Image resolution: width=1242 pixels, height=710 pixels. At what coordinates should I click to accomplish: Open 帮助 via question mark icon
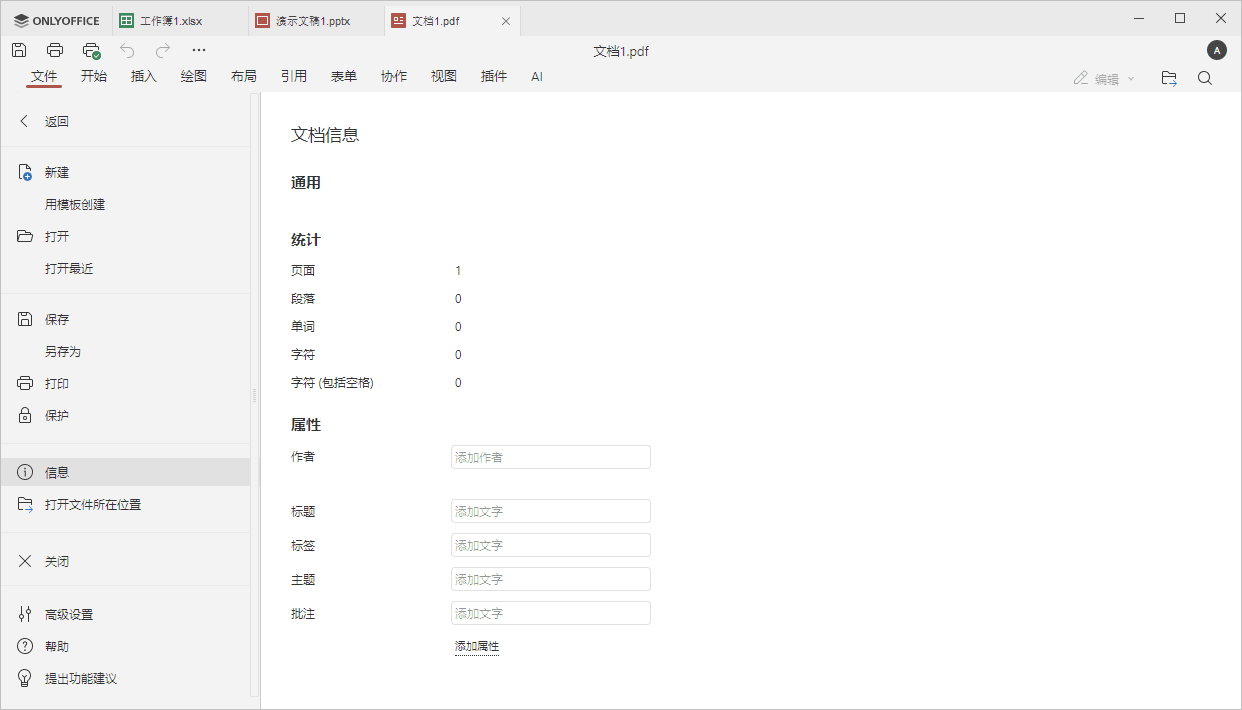pyautogui.click(x=55, y=645)
